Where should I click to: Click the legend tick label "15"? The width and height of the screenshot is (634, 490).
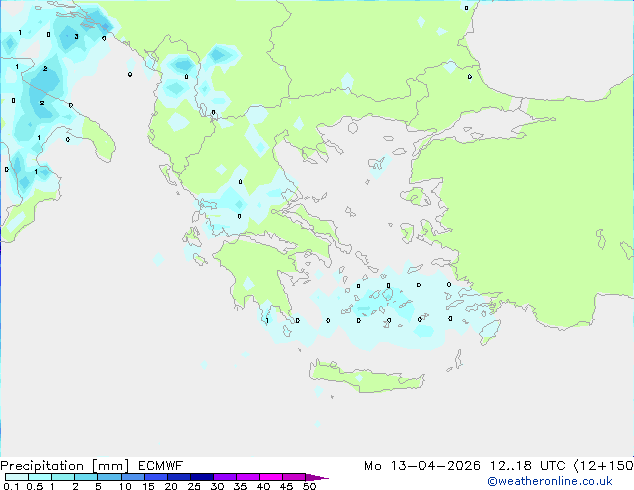pyautogui.click(x=148, y=486)
